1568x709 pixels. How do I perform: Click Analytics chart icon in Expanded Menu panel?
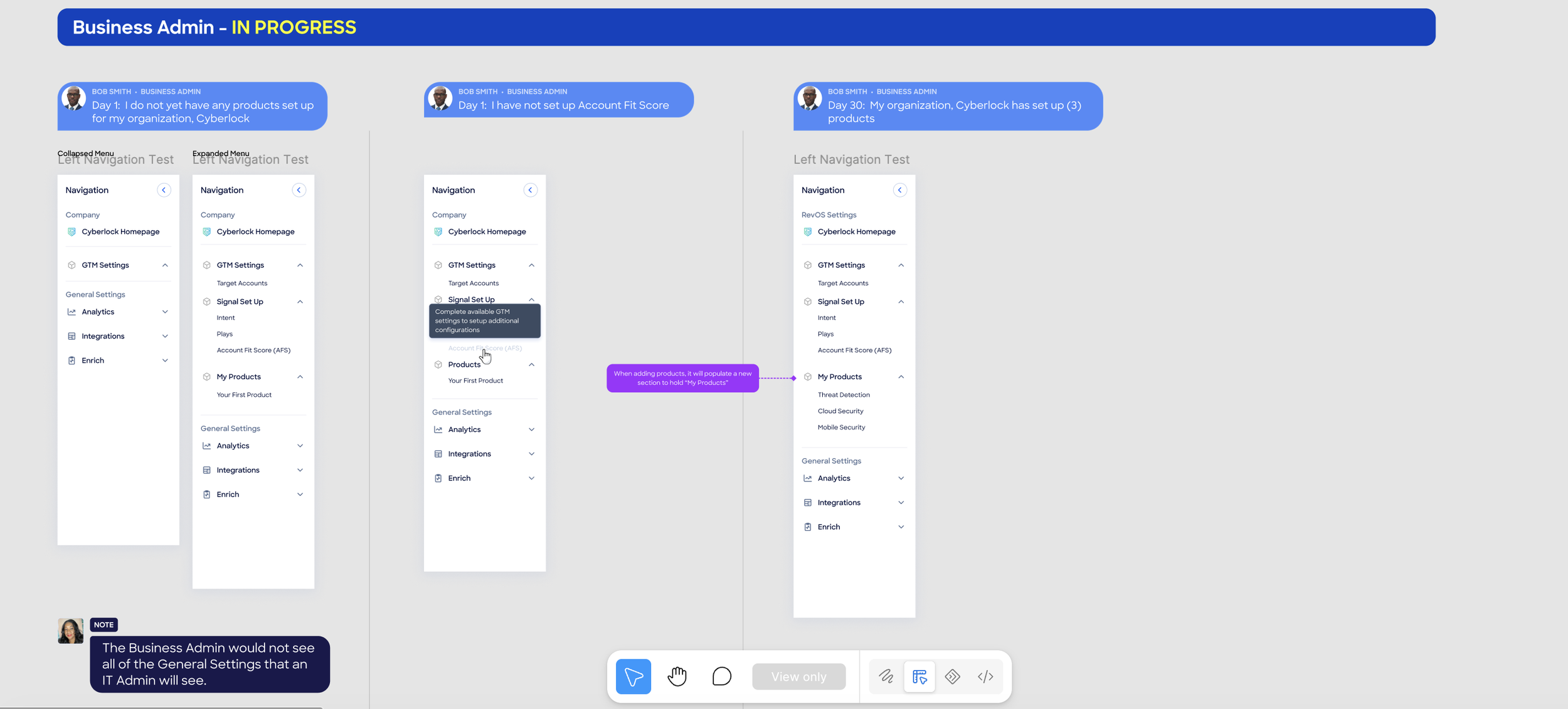click(x=206, y=446)
